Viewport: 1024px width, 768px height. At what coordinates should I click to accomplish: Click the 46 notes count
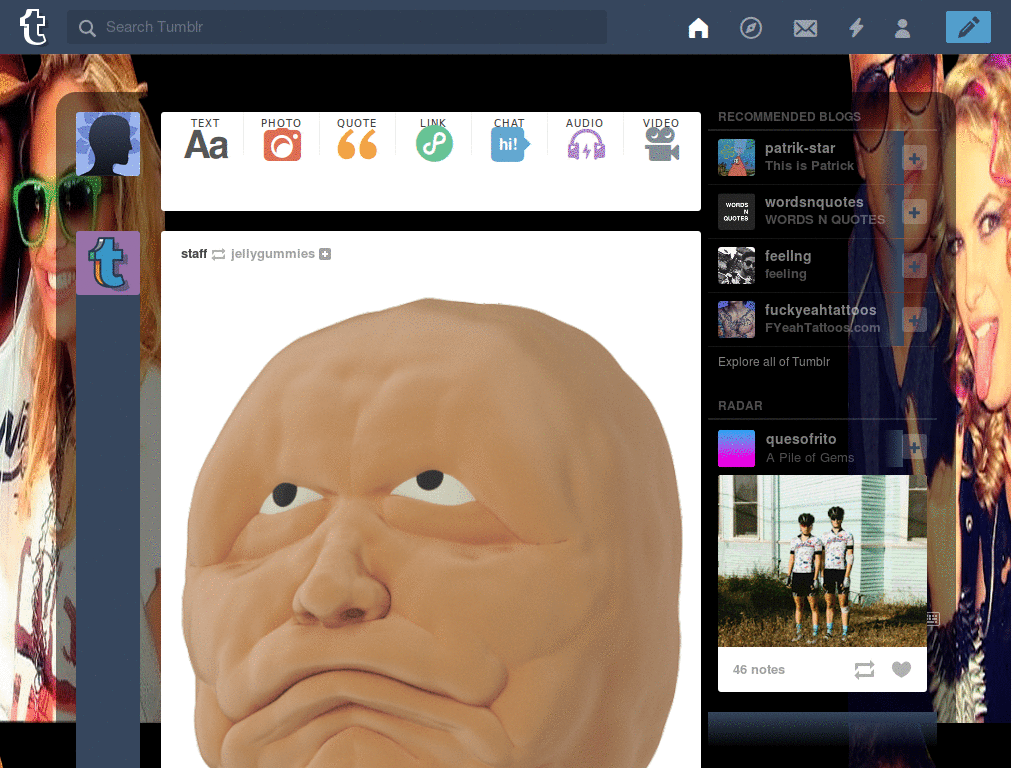(758, 669)
